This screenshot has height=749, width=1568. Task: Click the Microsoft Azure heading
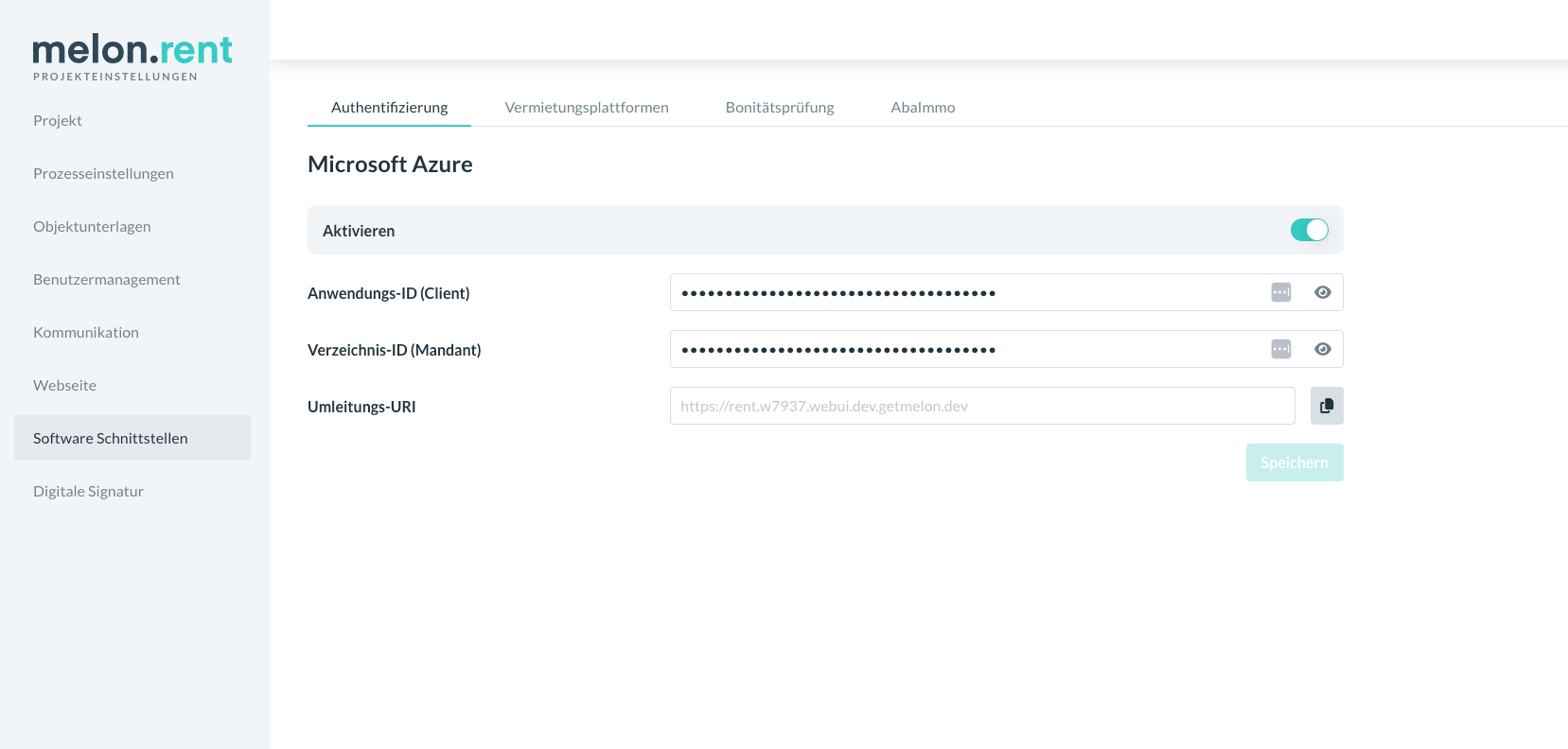[x=390, y=164]
